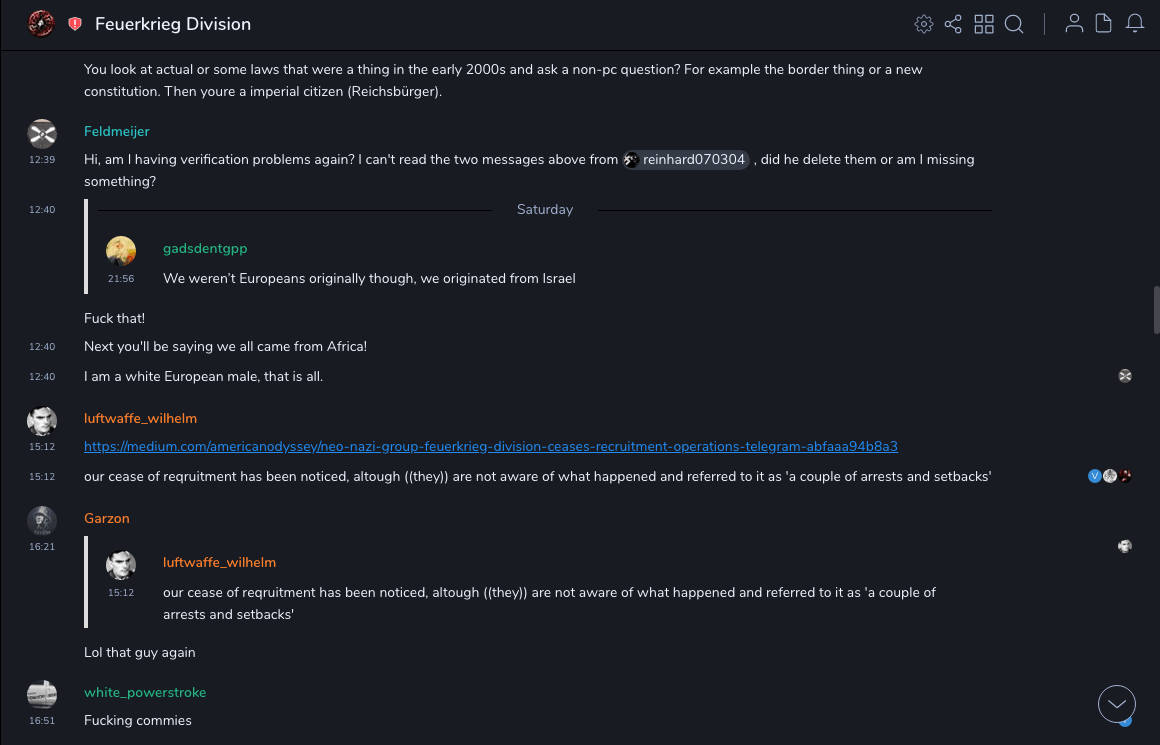Screen dimensions: 1160x745
Task: View read receipts on the 15:12 message
Action: [x=1109, y=476]
